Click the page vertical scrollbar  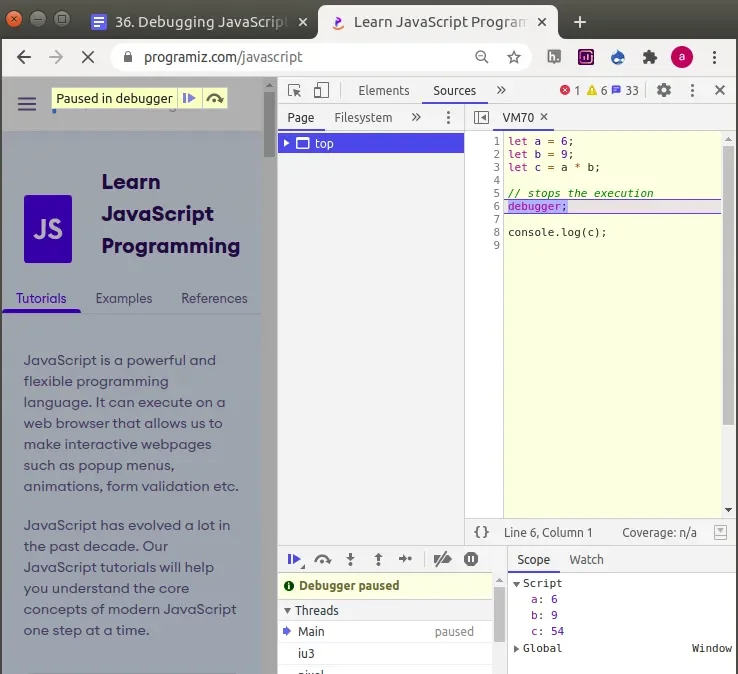[x=269, y=125]
